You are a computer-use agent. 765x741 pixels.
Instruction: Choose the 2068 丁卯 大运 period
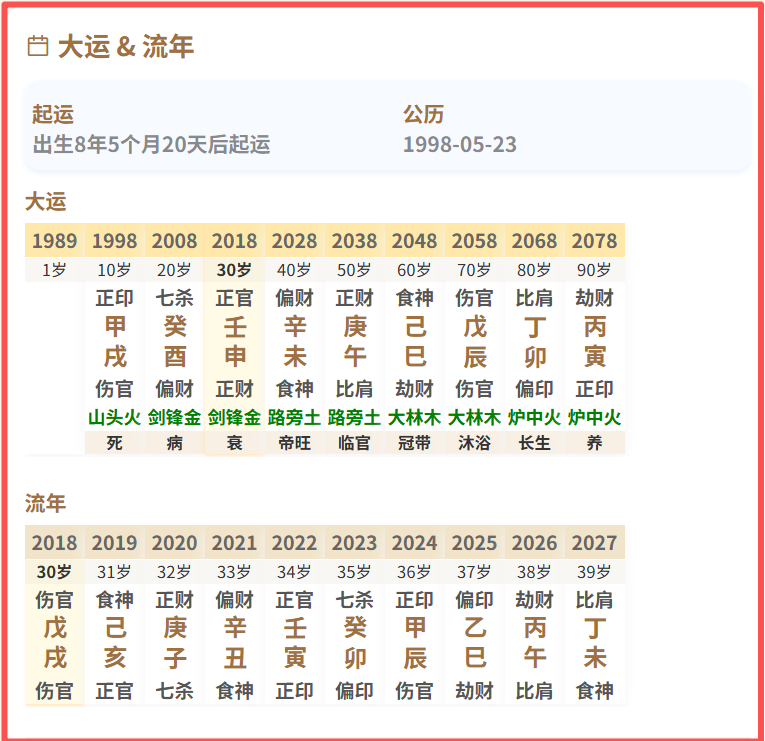(x=534, y=341)
